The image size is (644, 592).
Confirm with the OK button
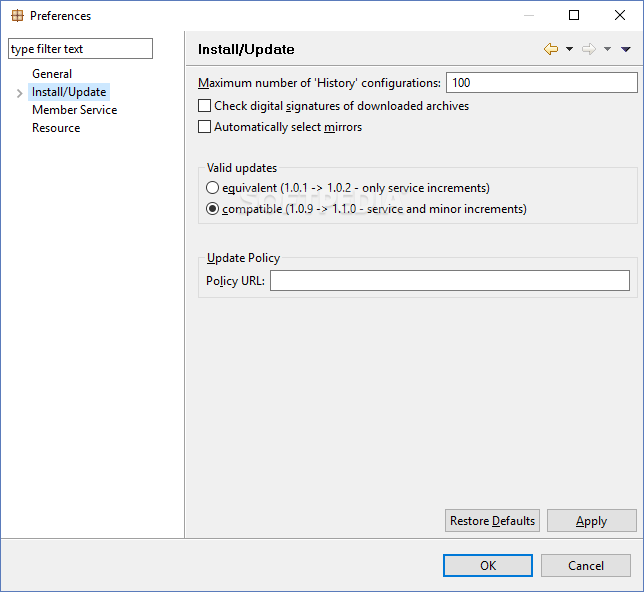[488, 566]
